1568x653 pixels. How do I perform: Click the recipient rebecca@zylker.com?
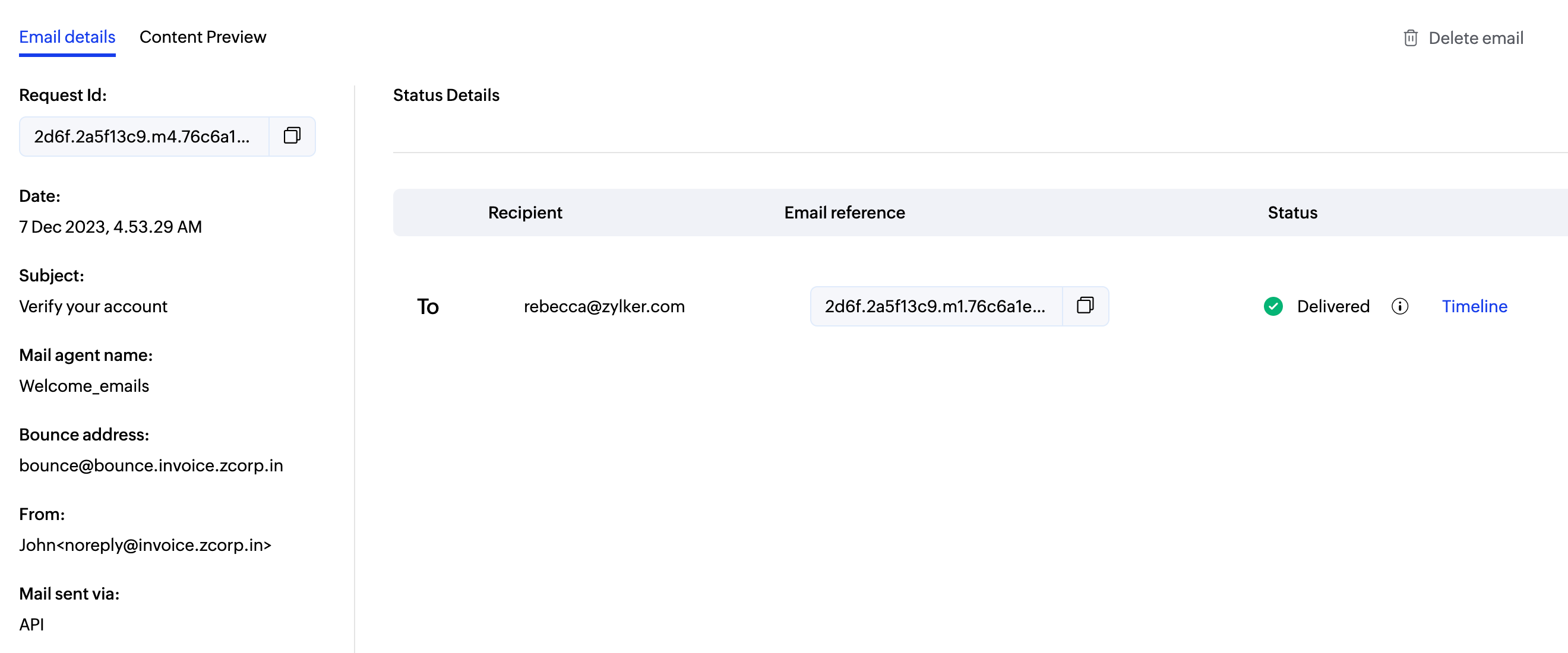[x=605, y=306]
